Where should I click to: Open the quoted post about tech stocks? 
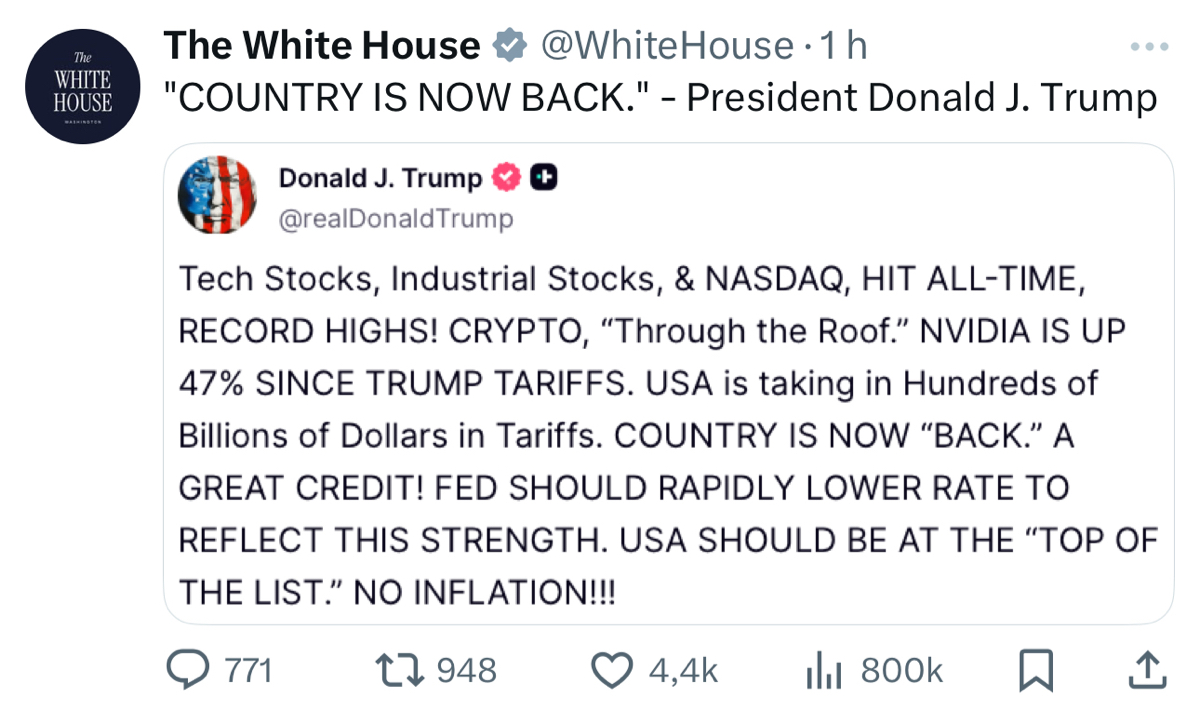point(667,435)
